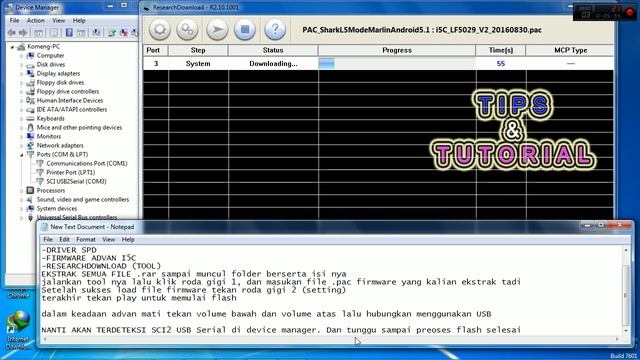
Task: Open Notepad Edit menu
Action: coord(64,240)
